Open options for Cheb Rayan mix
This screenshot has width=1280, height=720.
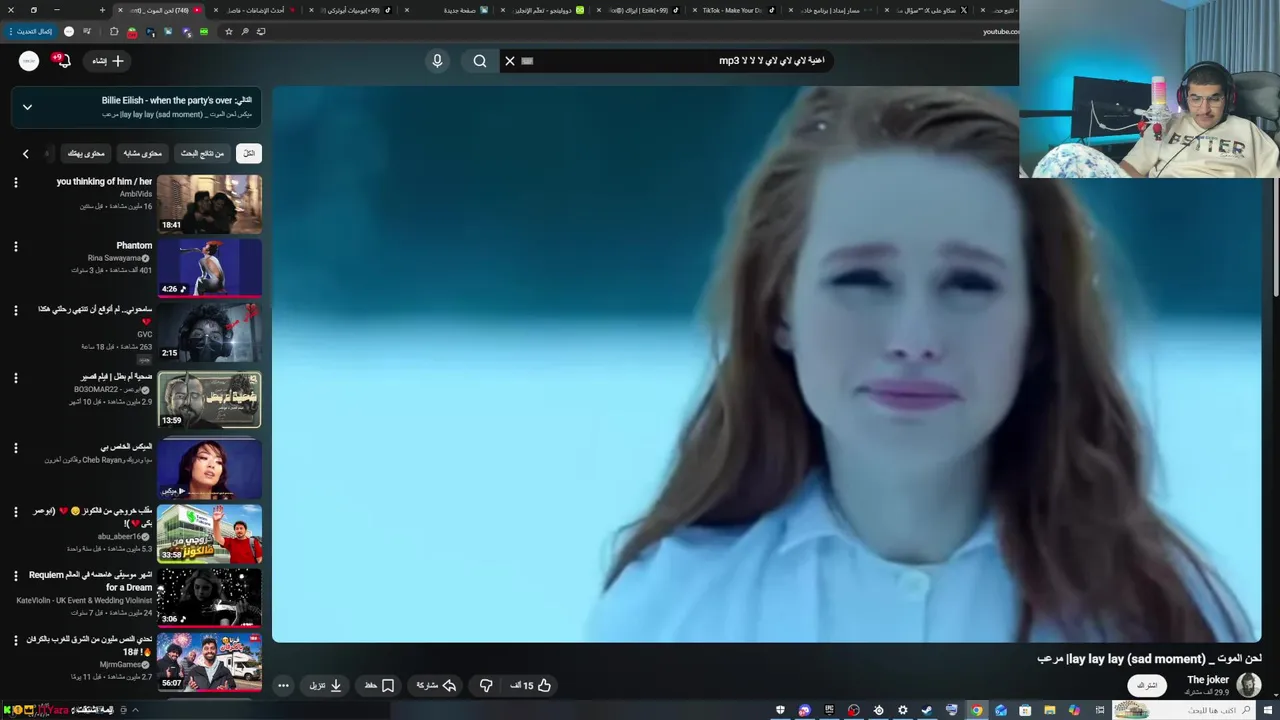click(15, 447)
